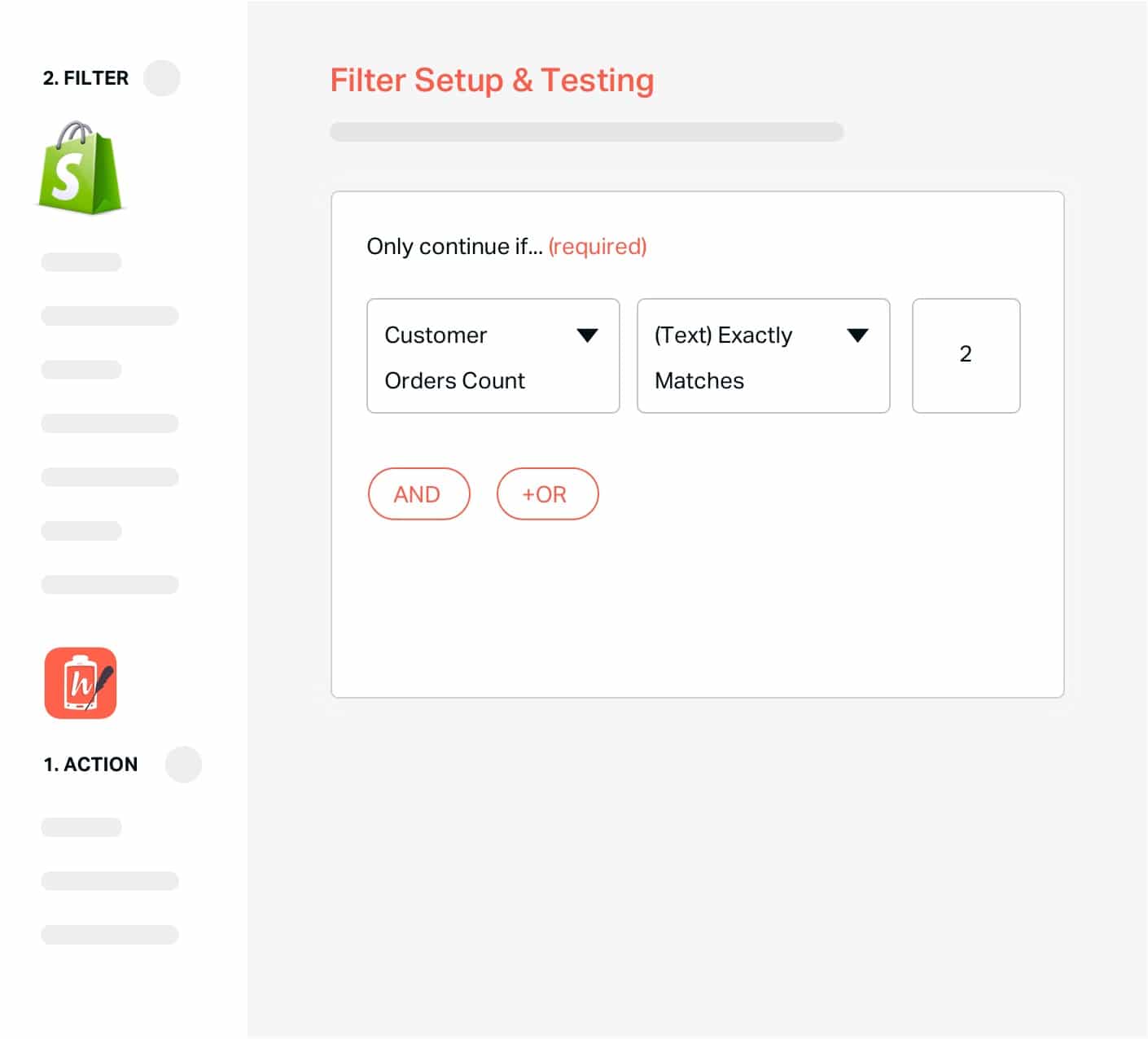Select the last placeholder bar in sidebar

(110, 935)
